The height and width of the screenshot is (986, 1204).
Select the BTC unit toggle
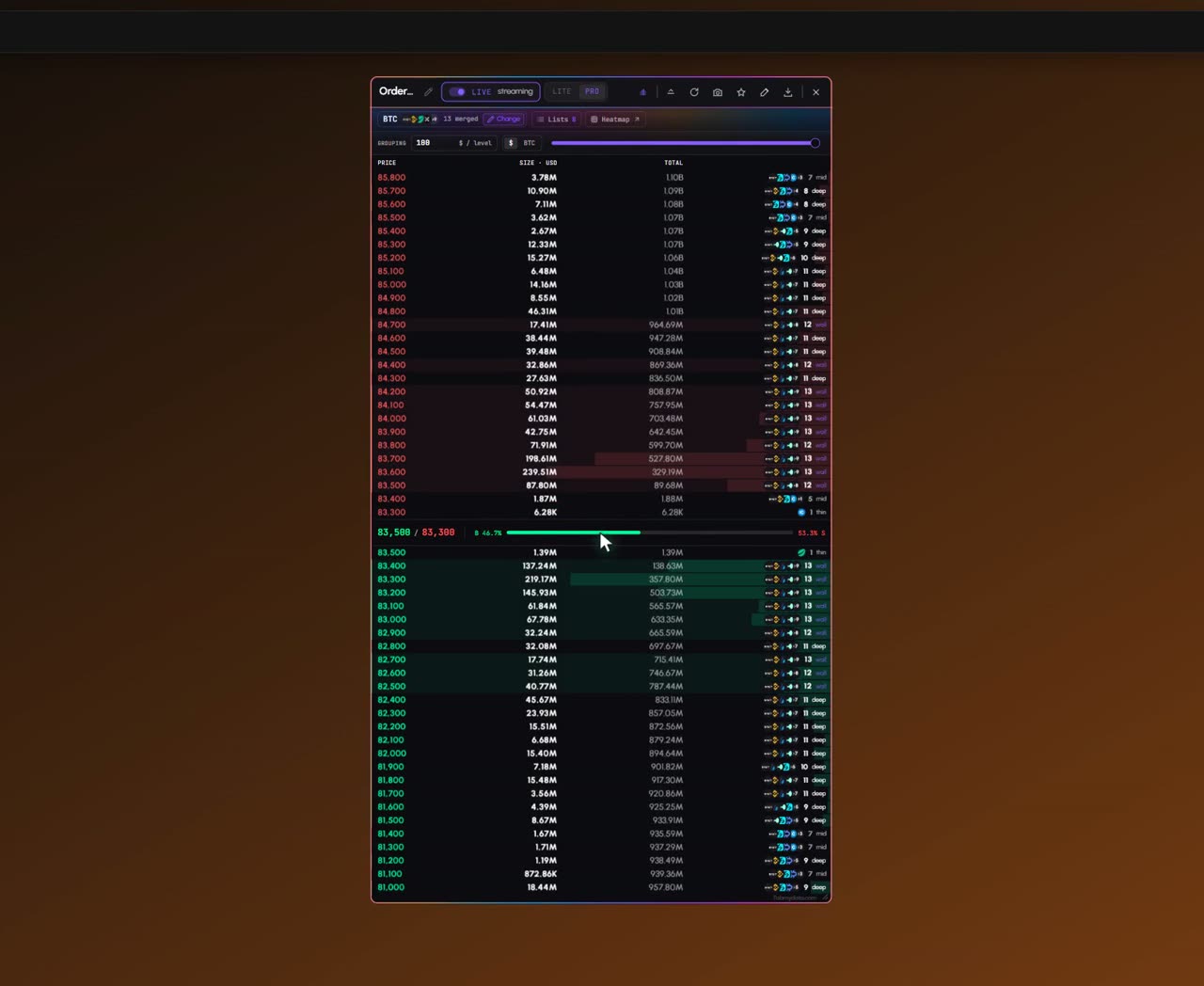pyautogui.click(x=530, y=143)
